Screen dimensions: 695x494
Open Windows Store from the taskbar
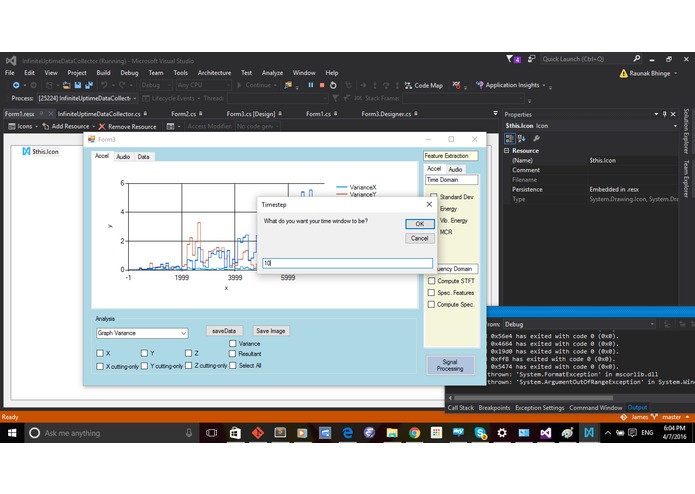click(x=235, y=433)
